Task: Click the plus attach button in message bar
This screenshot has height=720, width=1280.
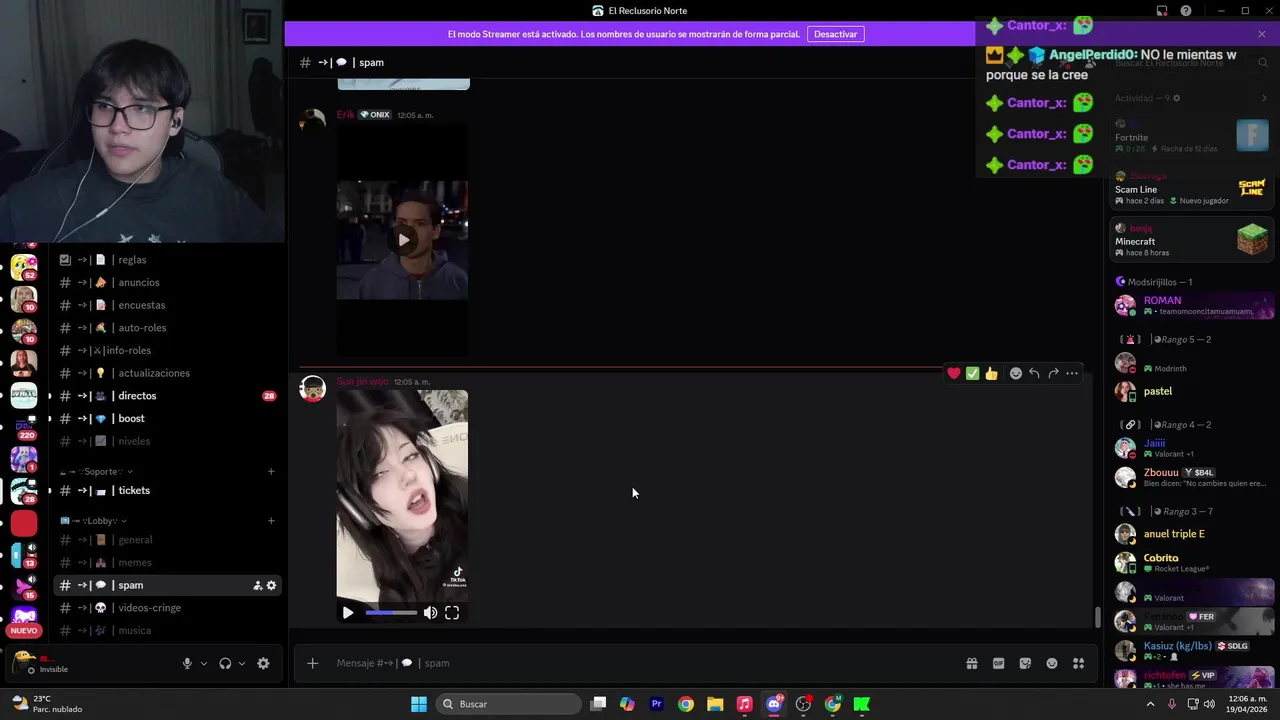Action: coord(312,663)
